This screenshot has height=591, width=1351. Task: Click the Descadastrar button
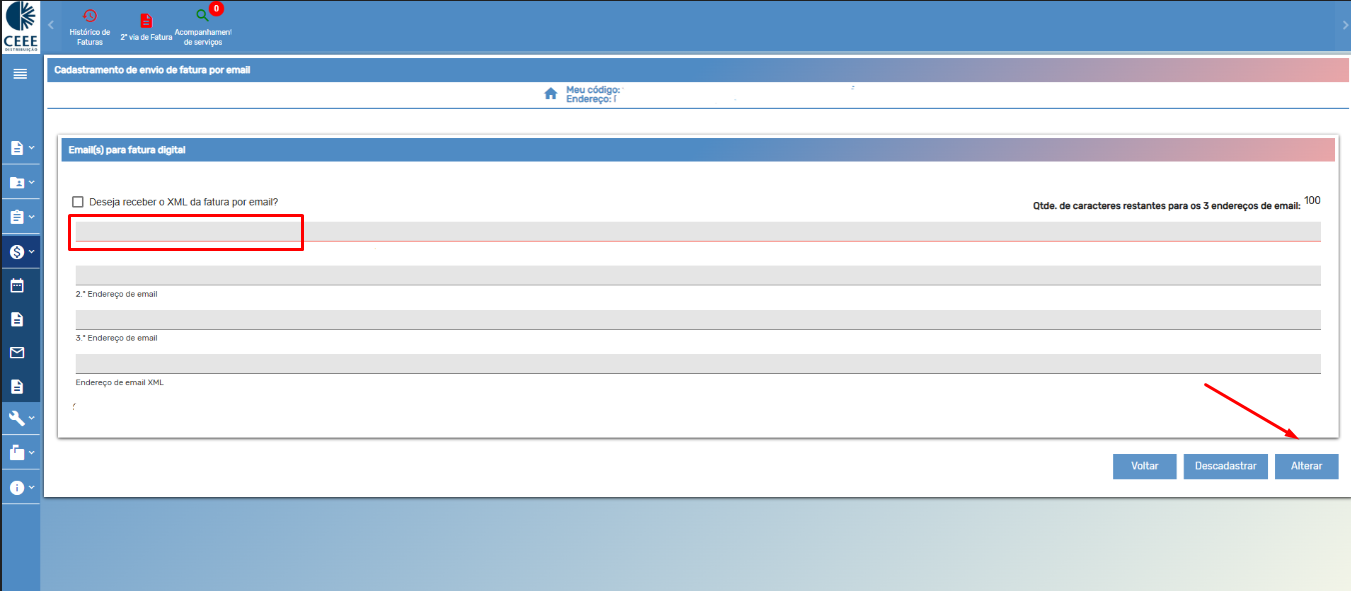(1225, 467)
